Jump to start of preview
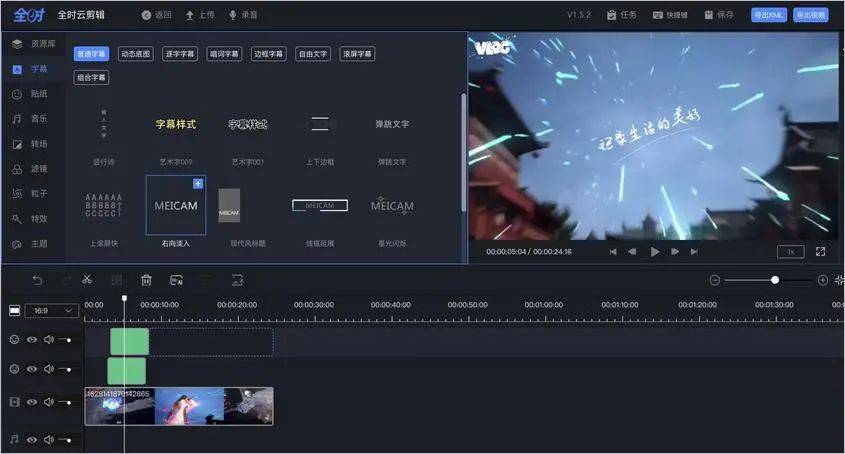Image resolution: width=845 pixels, height=454 pixels. [613, 251]
